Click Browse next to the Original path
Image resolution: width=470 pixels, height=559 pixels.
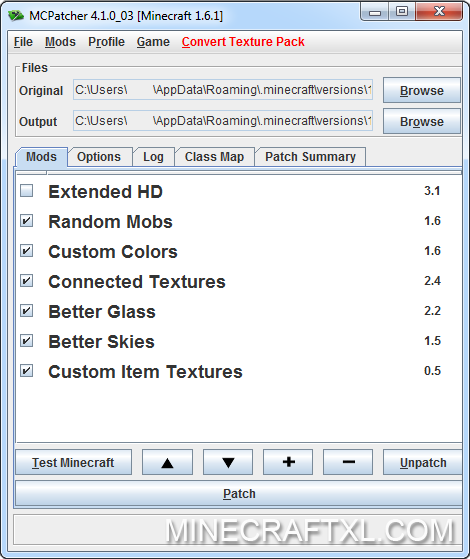[x=422, y=90]
